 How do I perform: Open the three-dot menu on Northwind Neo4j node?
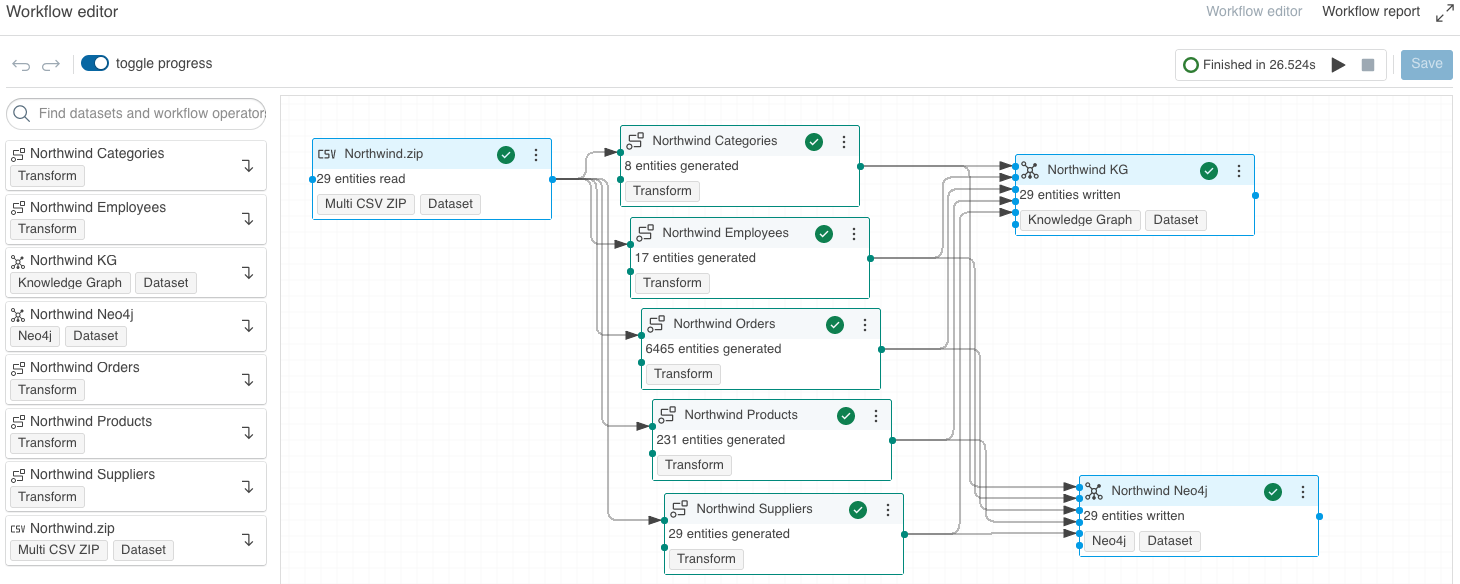click(x=1302, y=491)
